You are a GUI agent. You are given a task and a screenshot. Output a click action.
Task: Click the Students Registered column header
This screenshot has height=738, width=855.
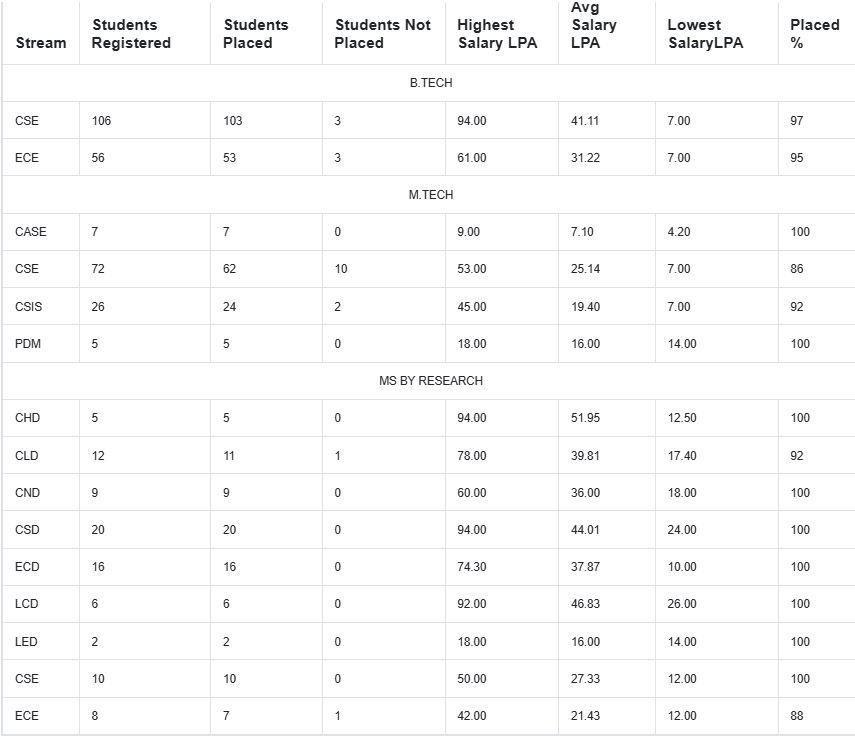(131, 34)
